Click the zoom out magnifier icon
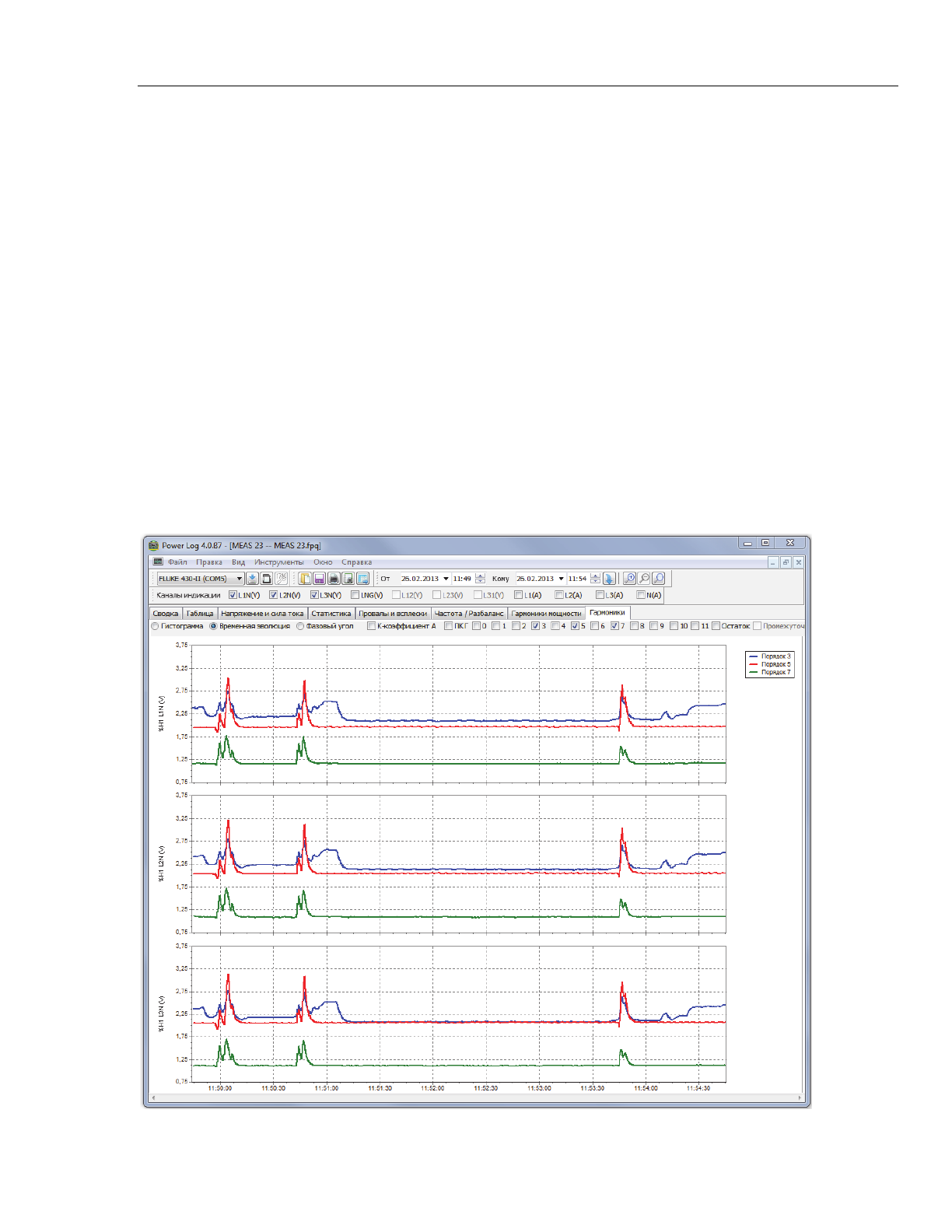 click(644, 579)
